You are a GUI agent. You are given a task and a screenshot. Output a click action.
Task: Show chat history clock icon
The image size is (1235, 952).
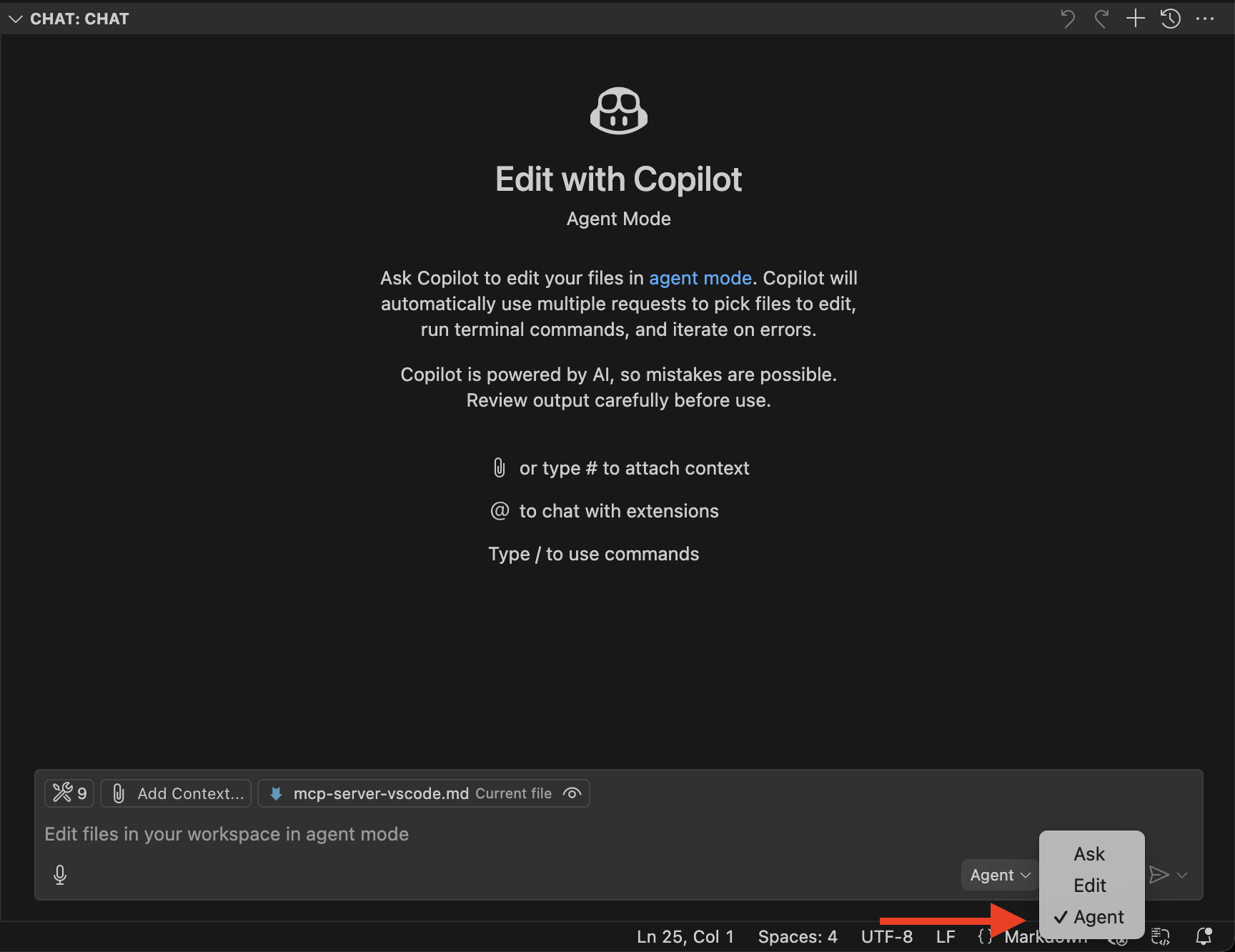pos(1171,19)
